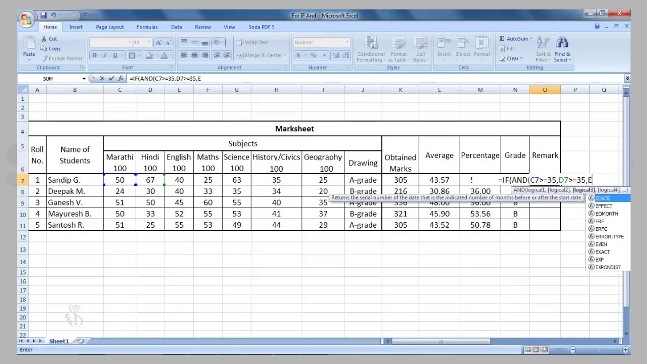Cancel formula entry with the X icon

(x=102, y=78)
